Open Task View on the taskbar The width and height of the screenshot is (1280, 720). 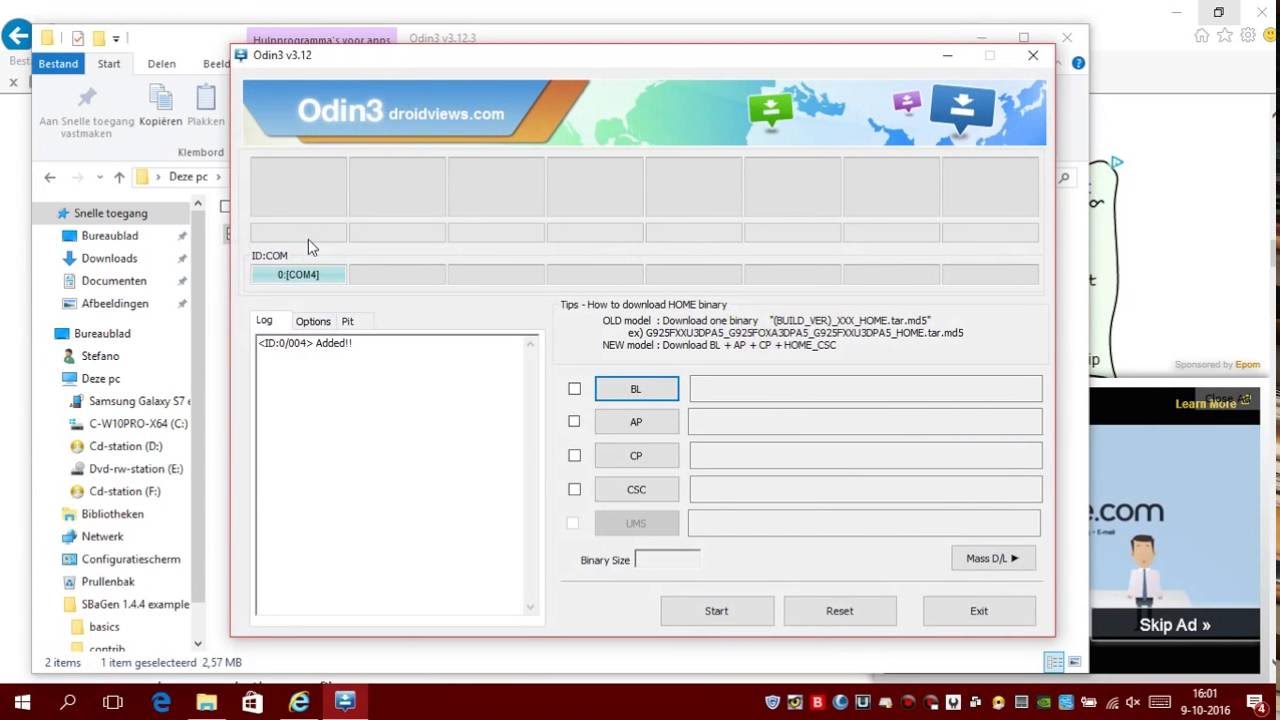[113, 702]
